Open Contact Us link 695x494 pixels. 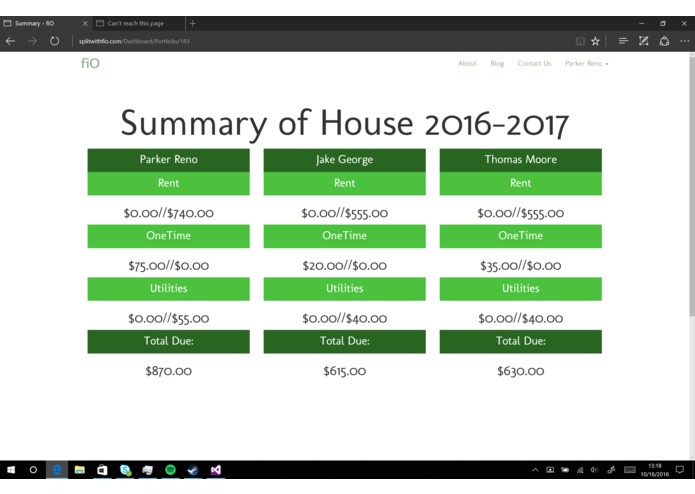pyautogui.click(x=534, y=63)
